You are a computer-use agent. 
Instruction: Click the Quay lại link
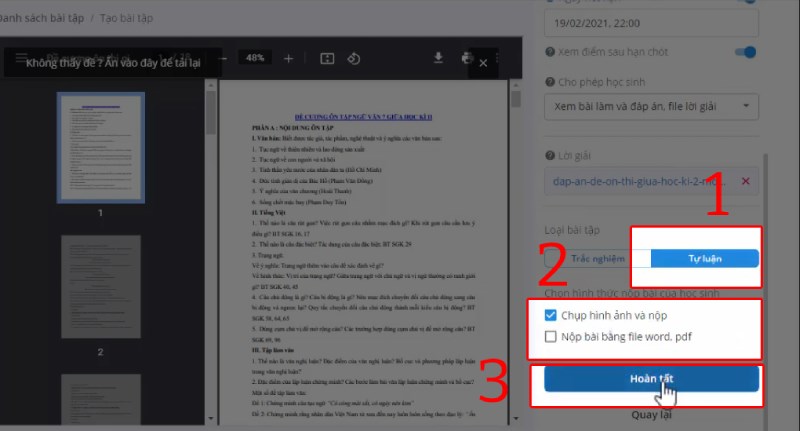(652, 415)
